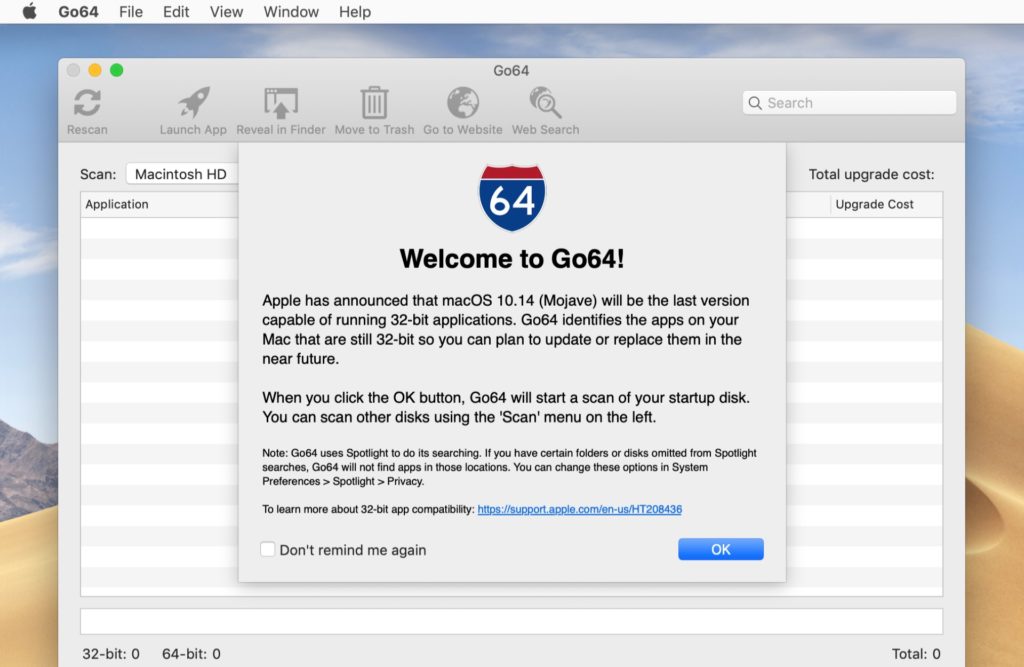1024x667 pixels.
Task: Click the Search field
Action: coord(850,103)
